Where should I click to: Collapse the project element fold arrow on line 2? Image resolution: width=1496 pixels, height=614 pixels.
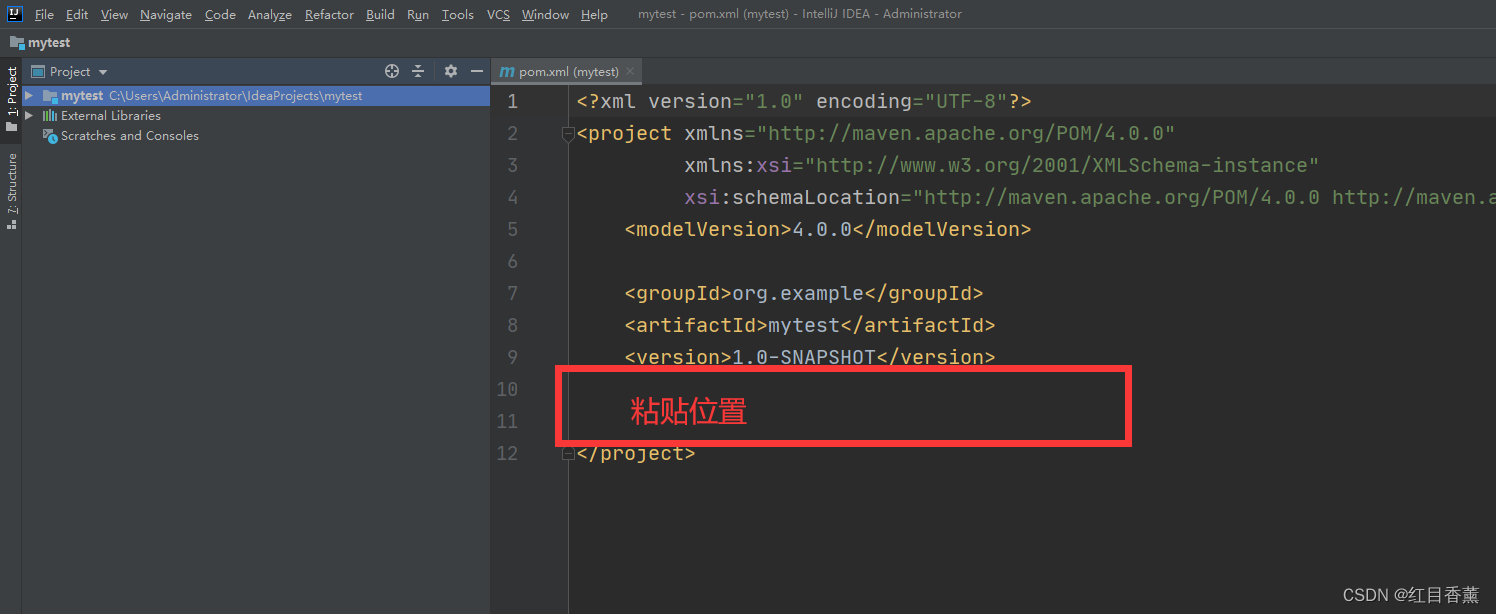click(568, 132)
